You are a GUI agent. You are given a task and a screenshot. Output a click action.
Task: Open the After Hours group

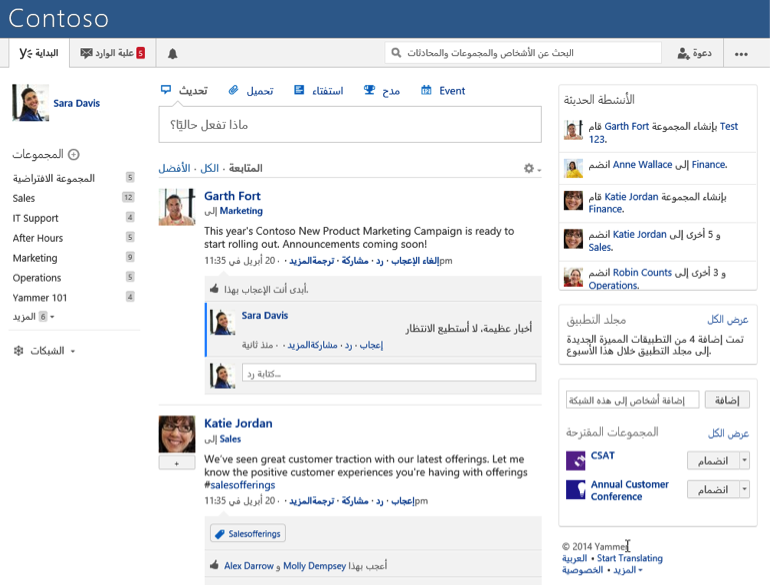click(x=38, y=238)
